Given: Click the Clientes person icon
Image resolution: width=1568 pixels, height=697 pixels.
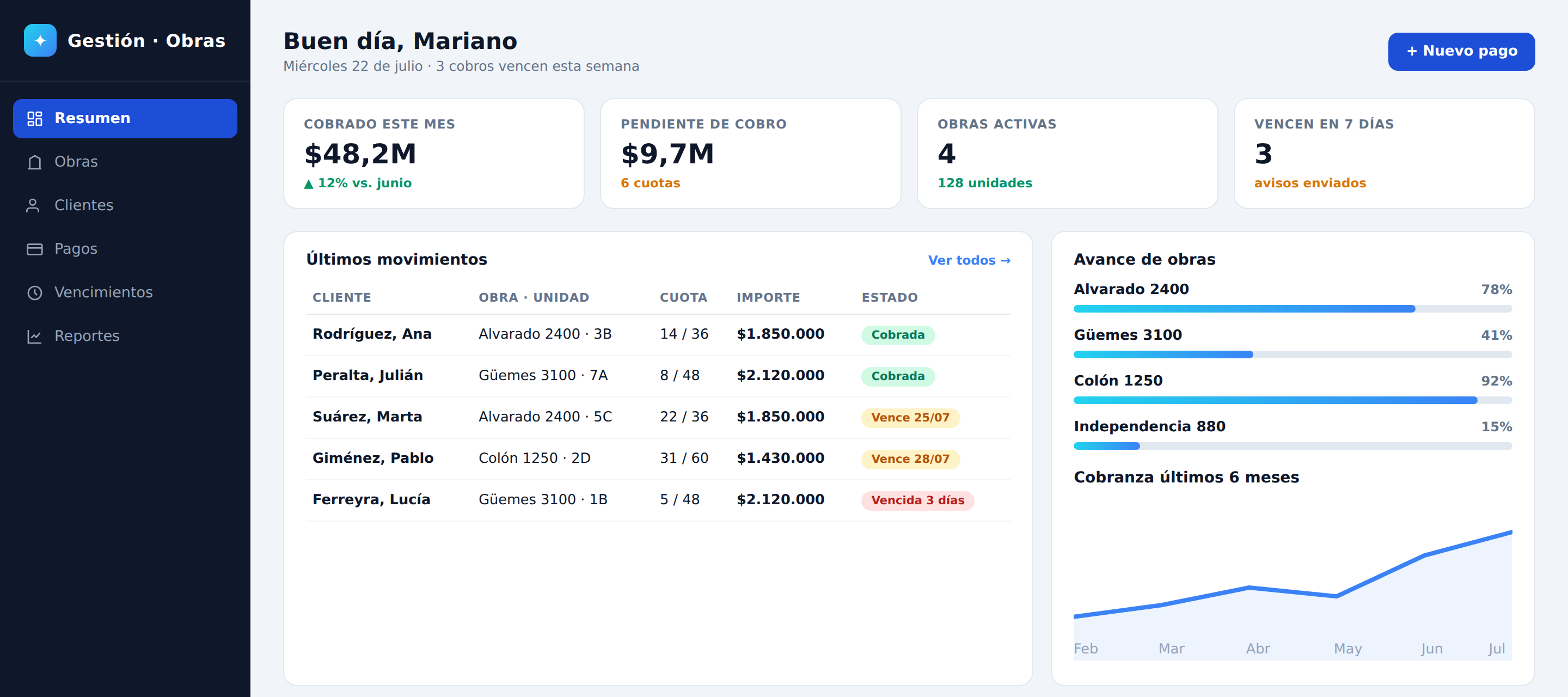Looking at the screenshot, I should tap(33, 206).
